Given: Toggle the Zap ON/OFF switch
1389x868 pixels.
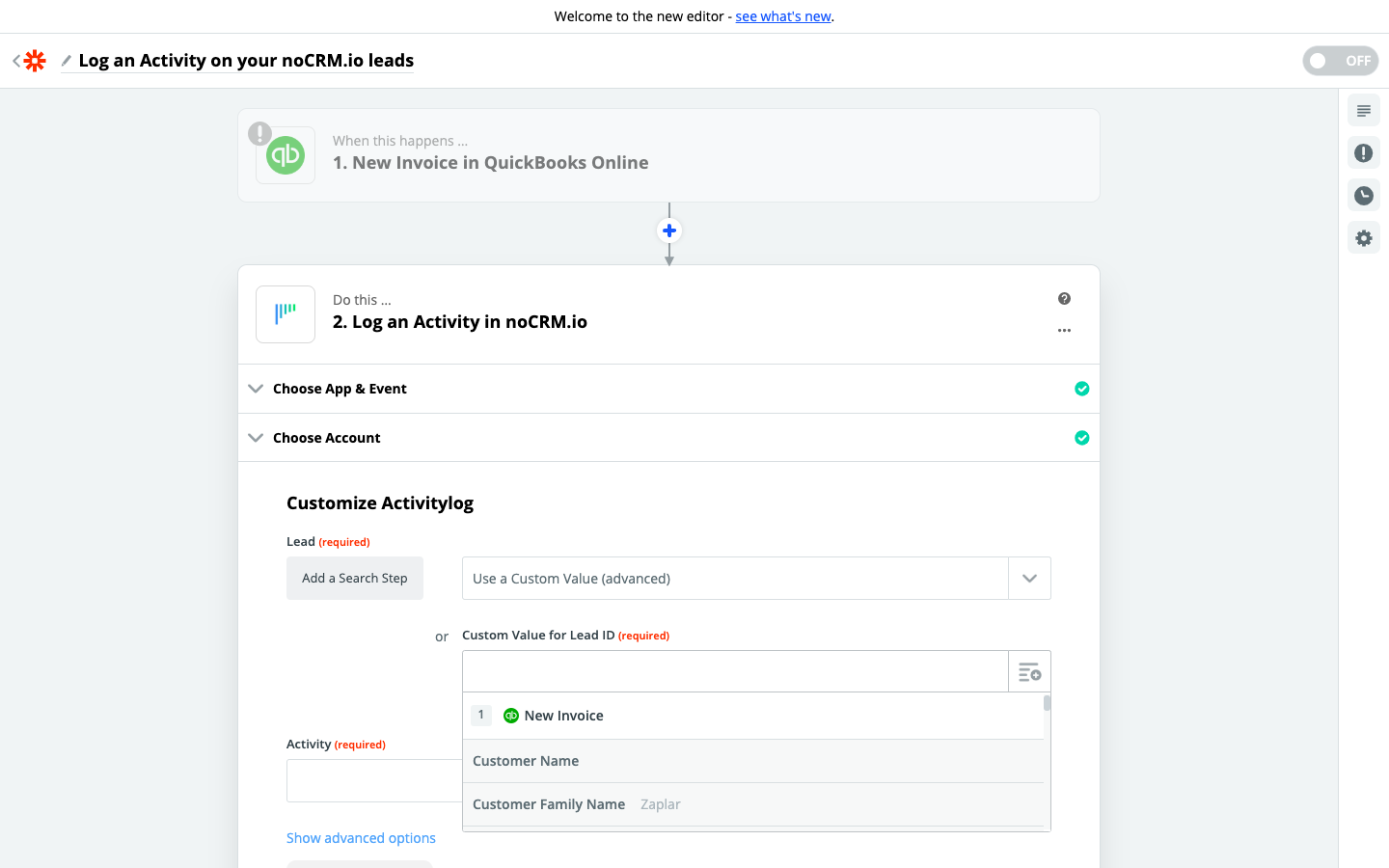Looking at the screenshot, I should point(1340,61).
